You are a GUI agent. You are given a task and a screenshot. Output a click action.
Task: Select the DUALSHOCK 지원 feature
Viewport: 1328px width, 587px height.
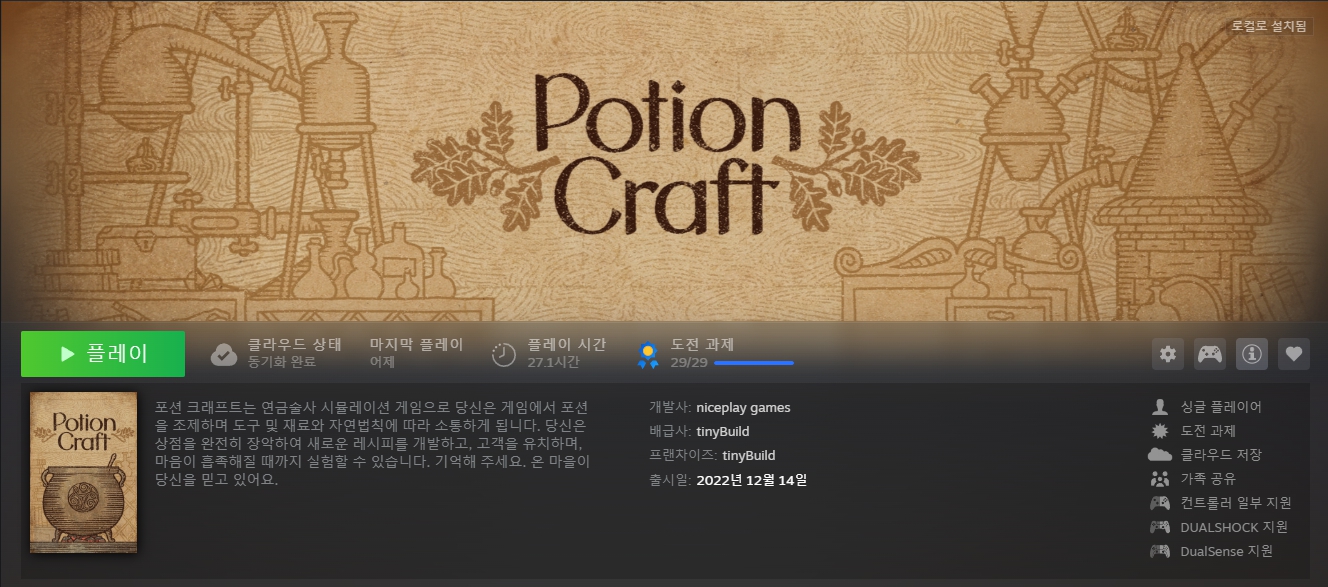(1233, 527)
